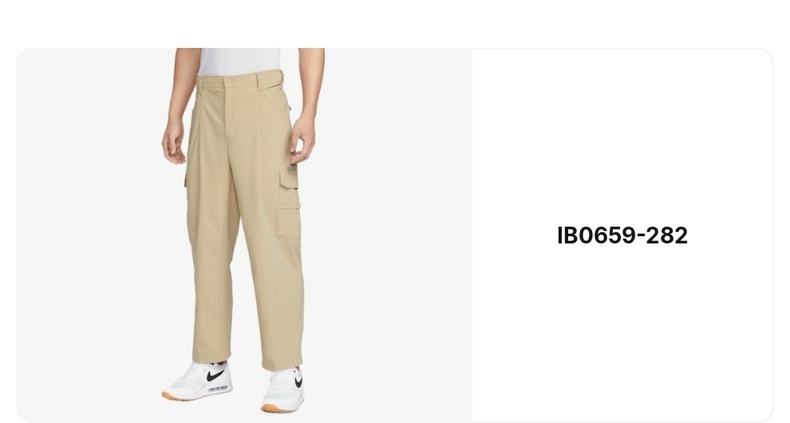
Task: Tap the orange gum sole of the sneaker
Action: tap(276, 407)
